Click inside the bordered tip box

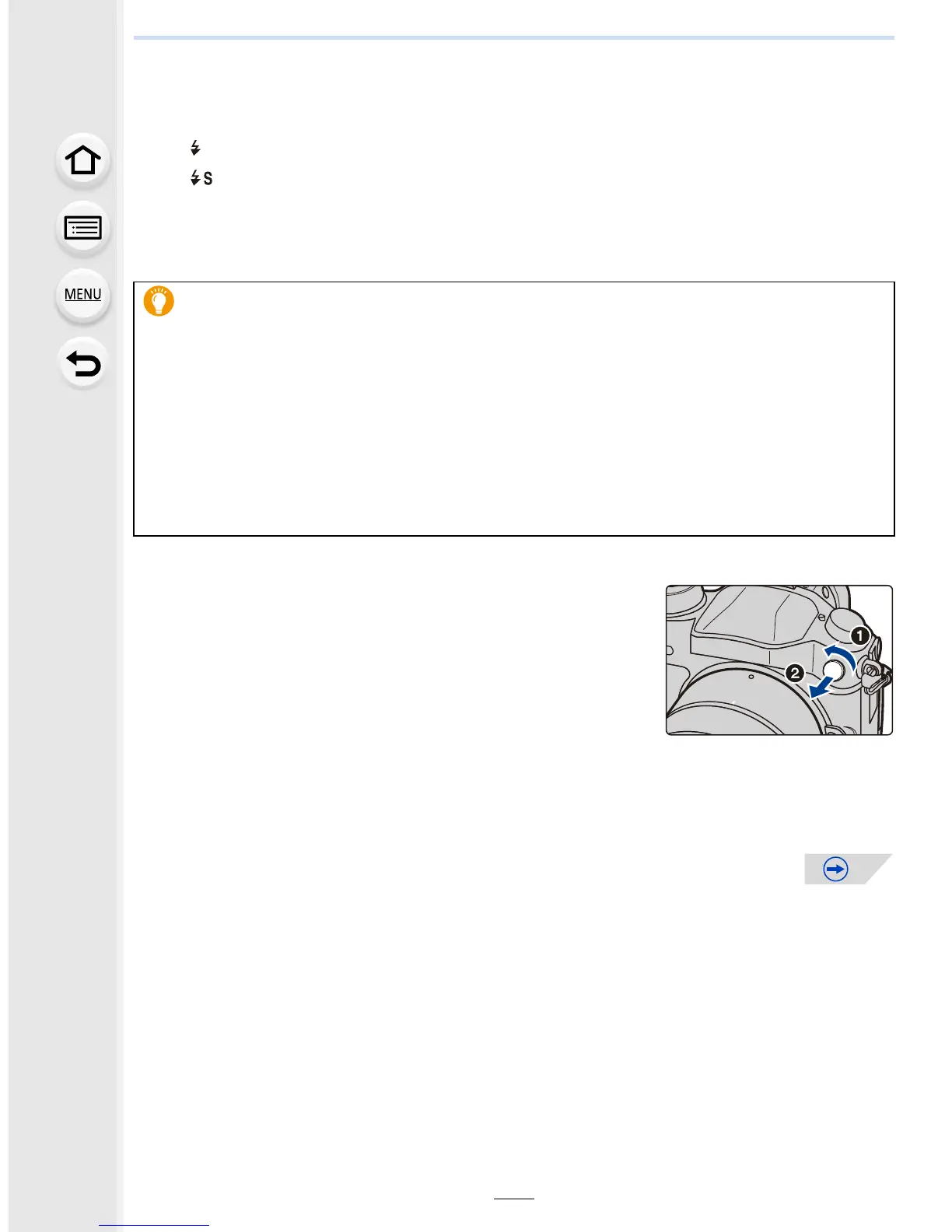click(x=514, y=409)
